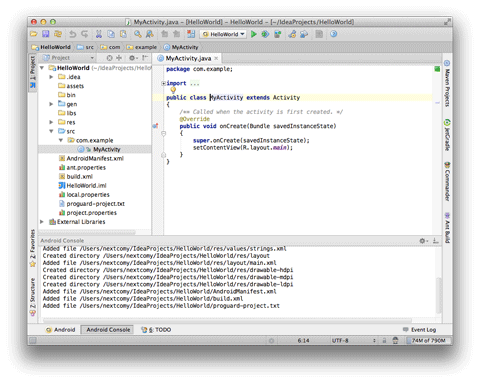Image resolution: width=480 pixels, height=383 pixels.
Task: Toggle the Project side tab
Action: (x=33, y=72)
